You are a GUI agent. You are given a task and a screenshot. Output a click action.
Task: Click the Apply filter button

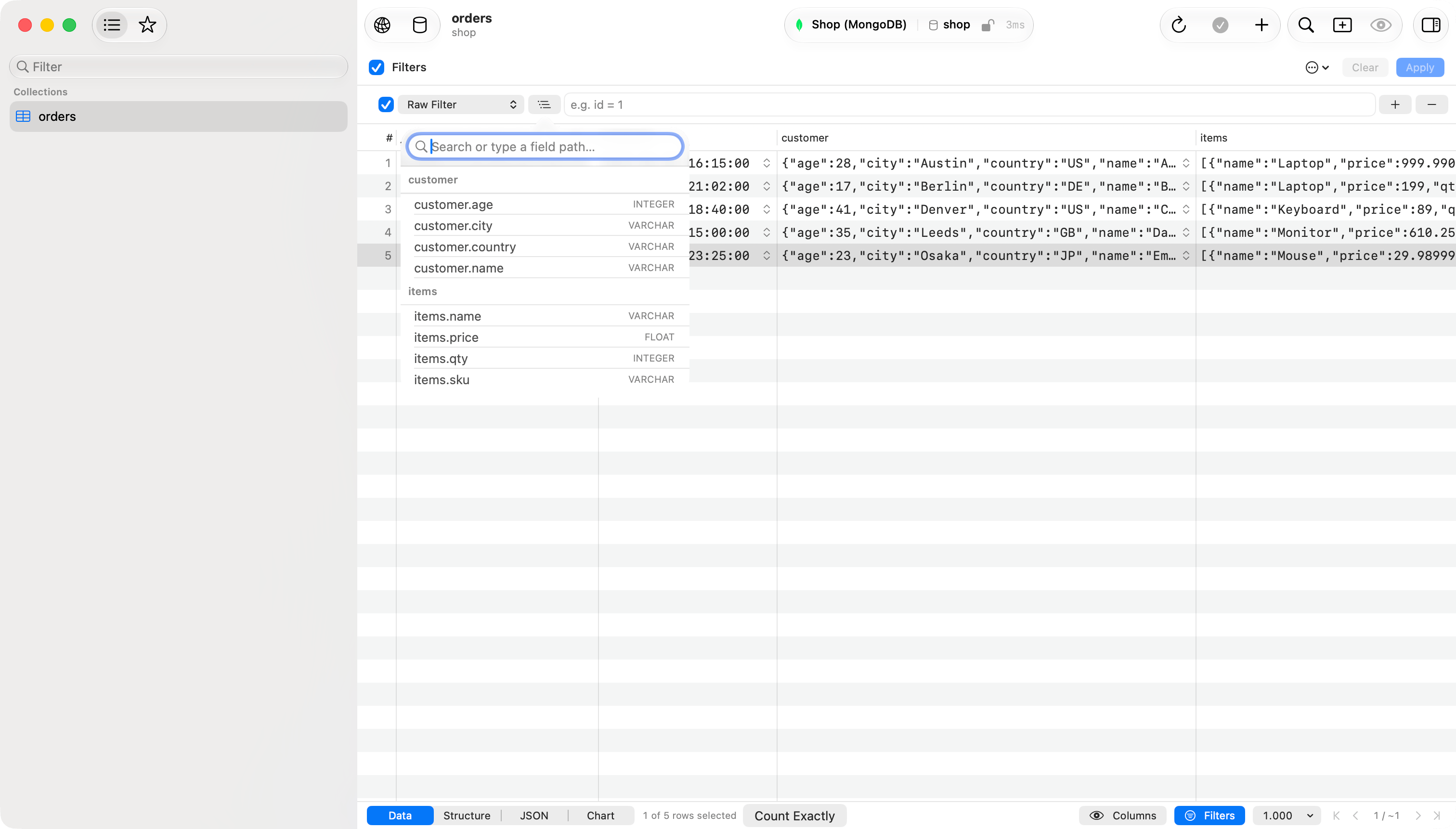(1419, 68)
